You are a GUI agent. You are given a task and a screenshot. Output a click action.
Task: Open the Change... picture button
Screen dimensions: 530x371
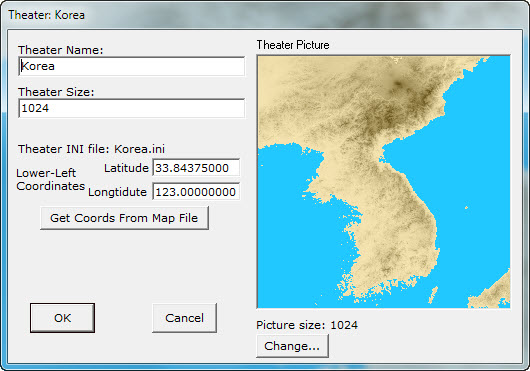pyautogui.click(x=292, y=346)
